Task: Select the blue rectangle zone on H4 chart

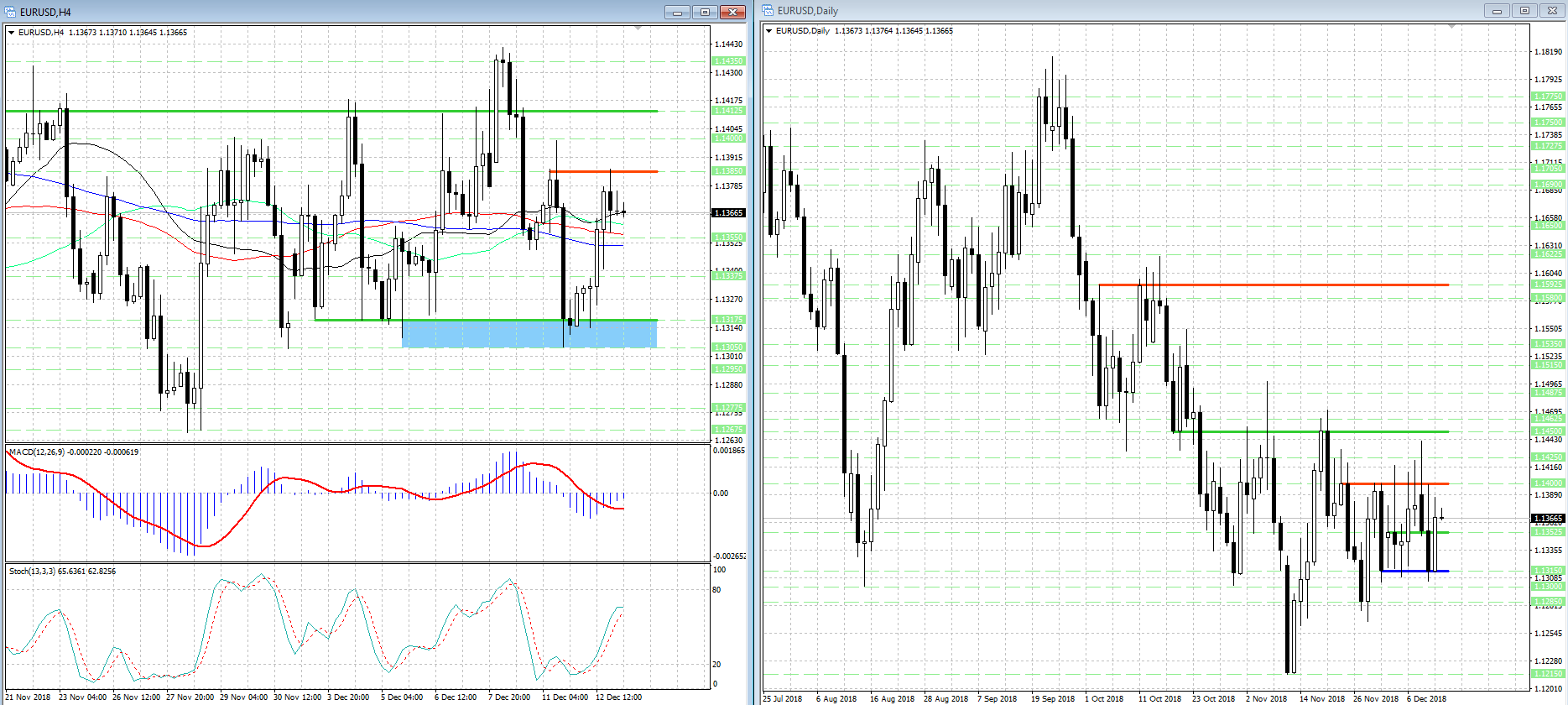Action: (529, 334)
